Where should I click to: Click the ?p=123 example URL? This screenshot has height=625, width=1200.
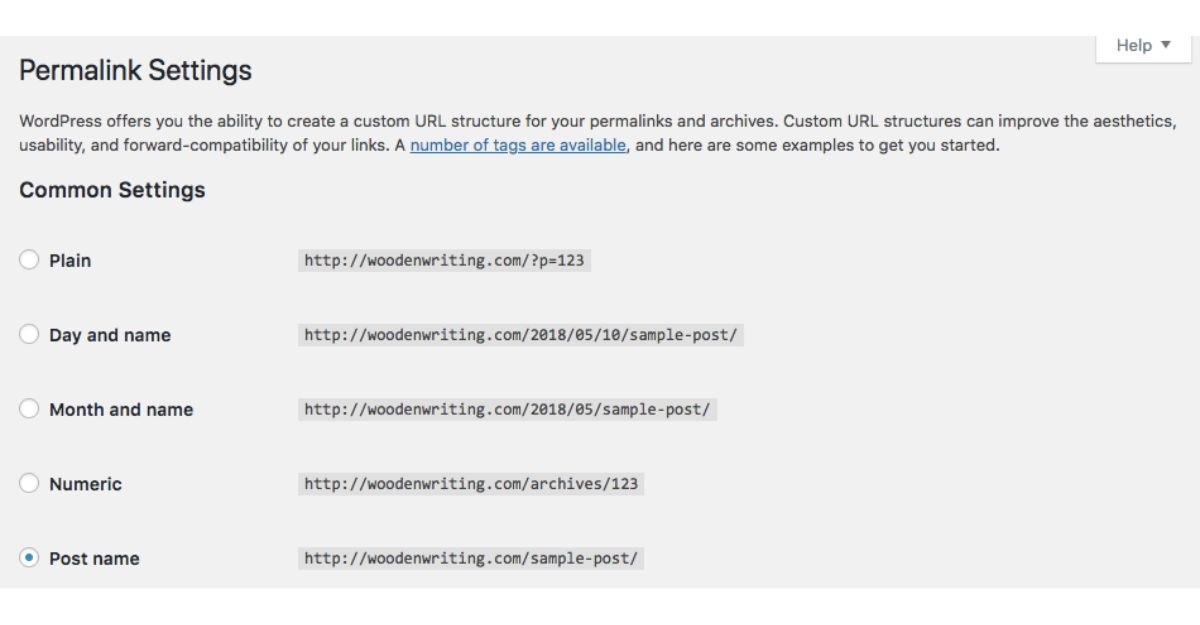pyautogui.click(x=444, y=261)
